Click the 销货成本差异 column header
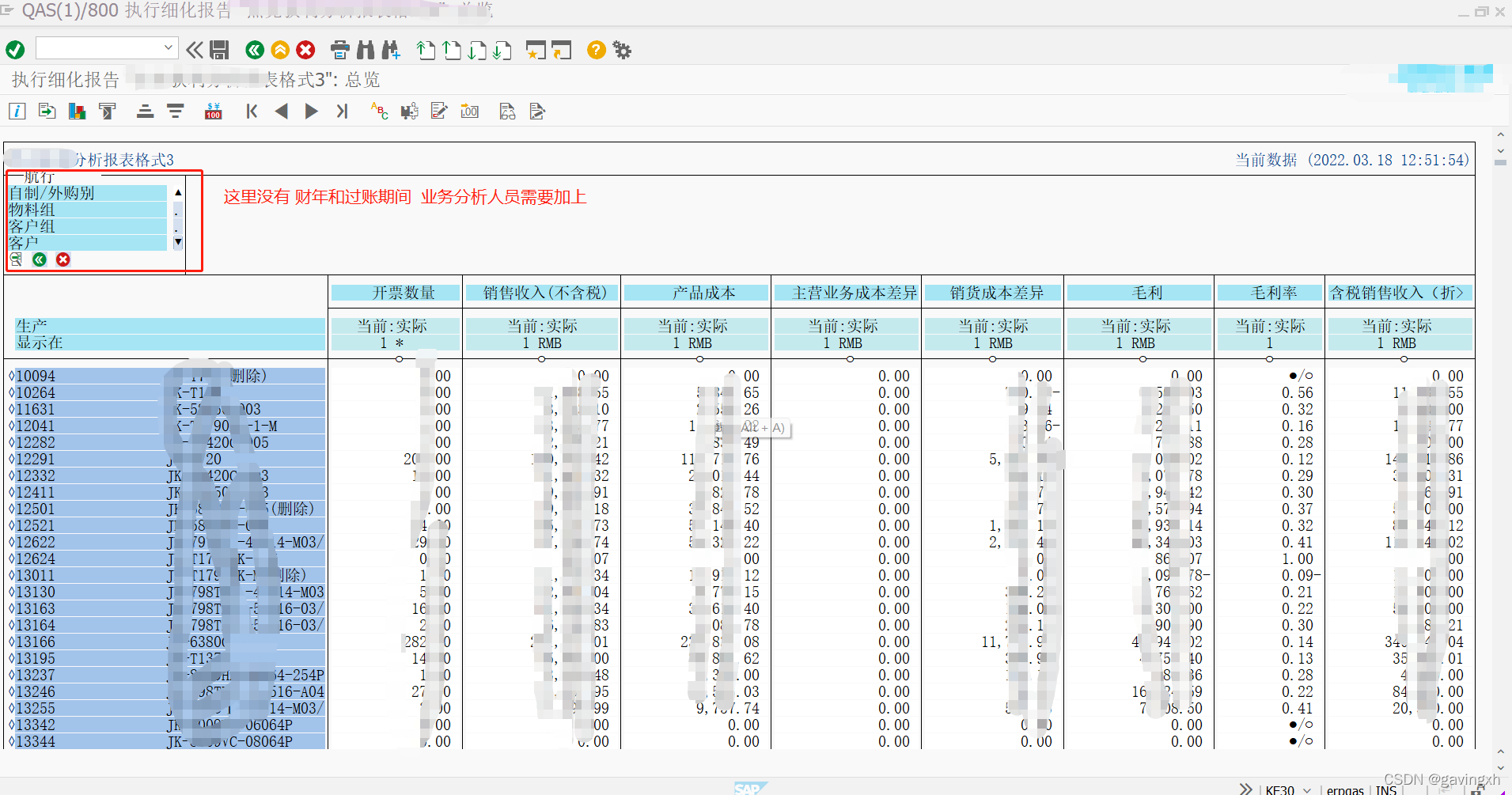1512x795 pixels. click(993, 293)
